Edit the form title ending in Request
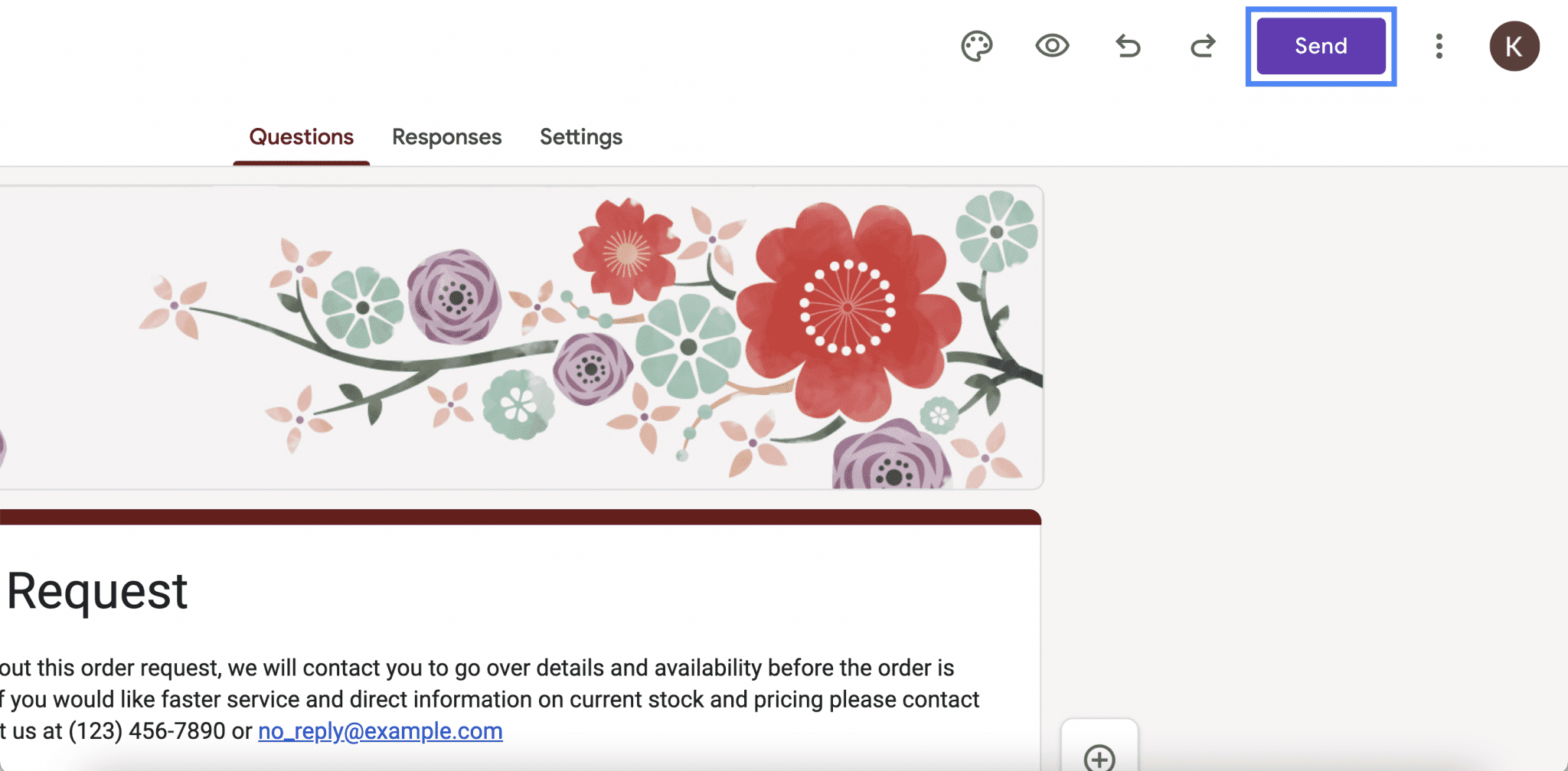Image resolution: width=1568 pixels, height=771 pixels. tap(97, 591)
